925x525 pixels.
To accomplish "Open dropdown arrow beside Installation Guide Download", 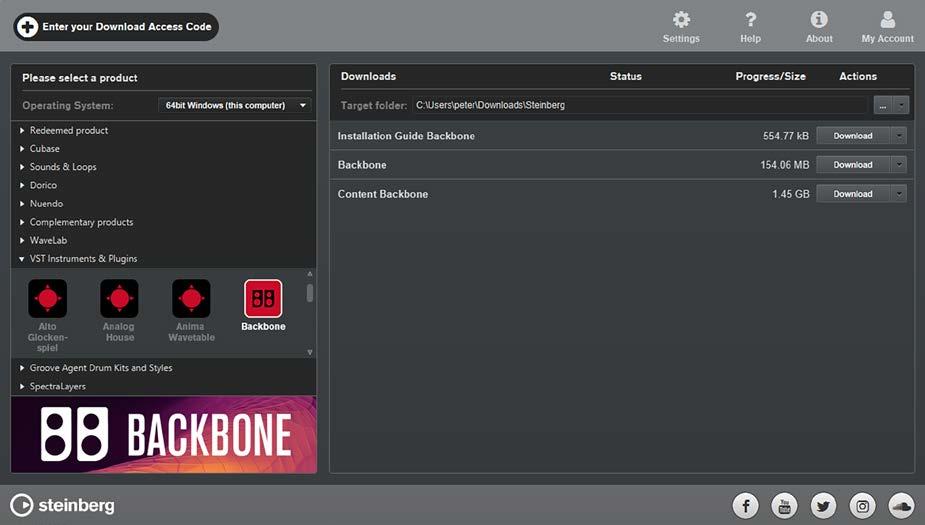I will pos(898,136).
